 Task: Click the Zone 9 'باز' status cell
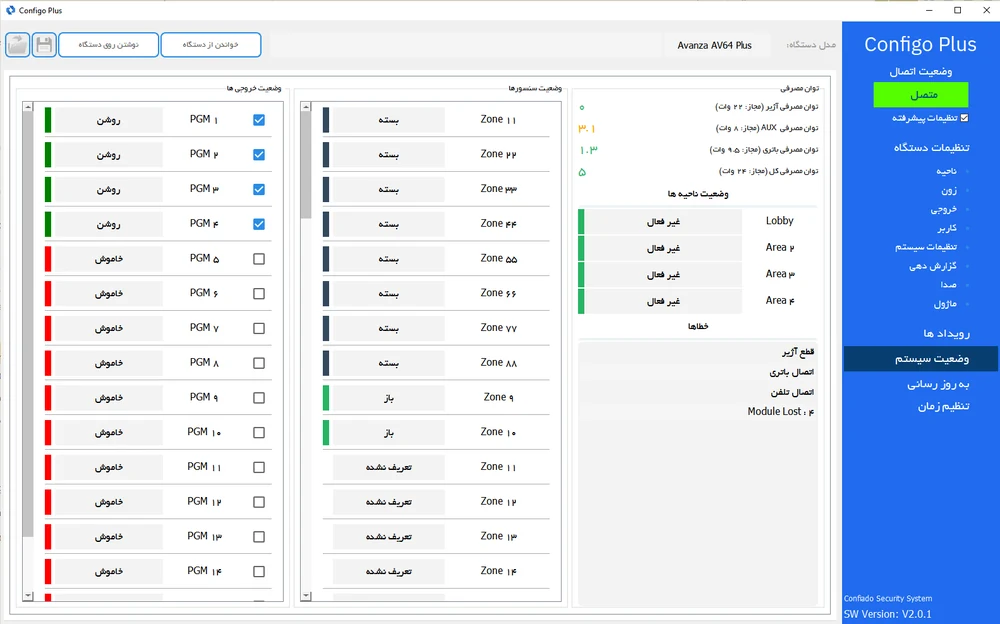tap(388, 398)
